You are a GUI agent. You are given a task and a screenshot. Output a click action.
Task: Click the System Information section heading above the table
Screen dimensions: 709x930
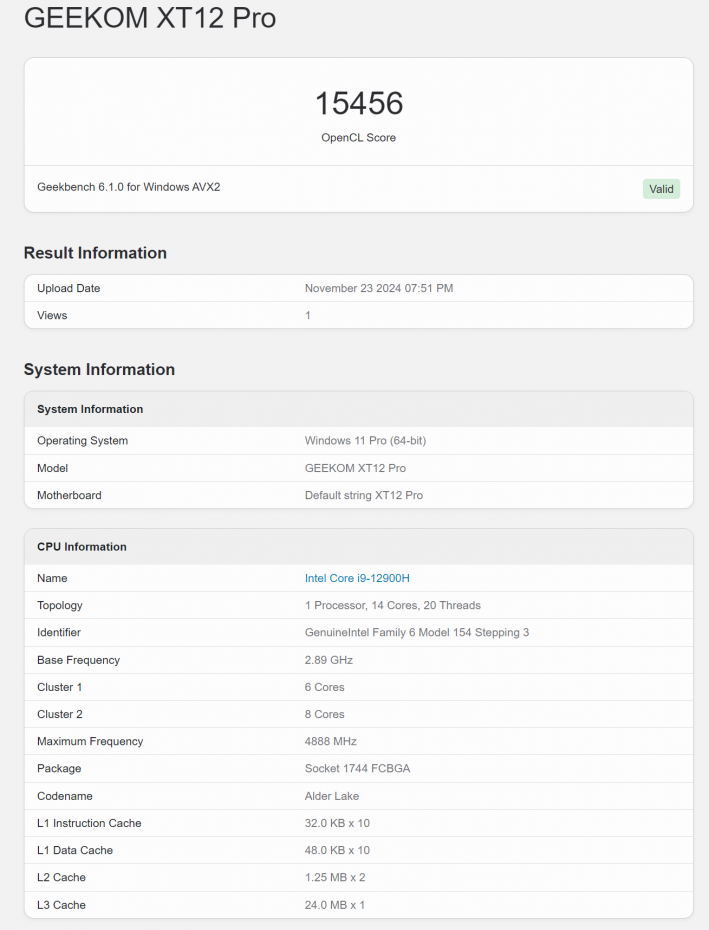pos(99,370)
